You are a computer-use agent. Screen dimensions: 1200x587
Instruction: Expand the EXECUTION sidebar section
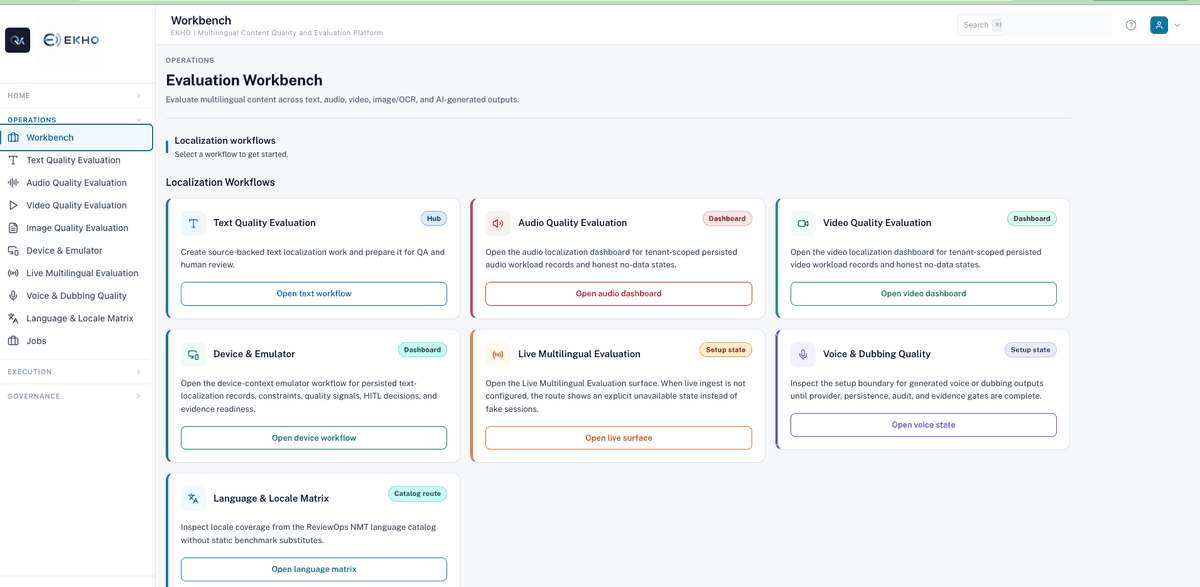pos(77,372)
